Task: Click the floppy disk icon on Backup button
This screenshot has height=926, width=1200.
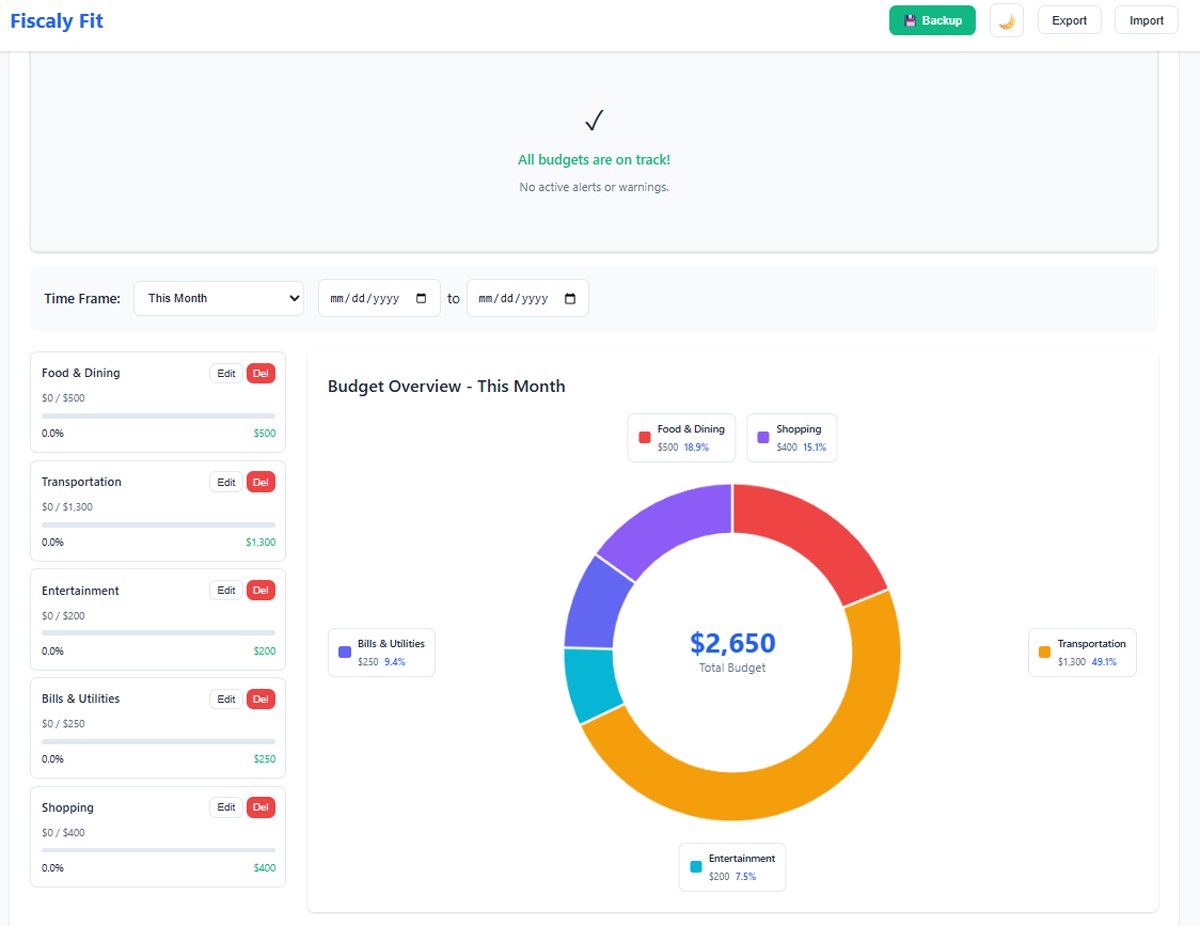Action: 910,20
